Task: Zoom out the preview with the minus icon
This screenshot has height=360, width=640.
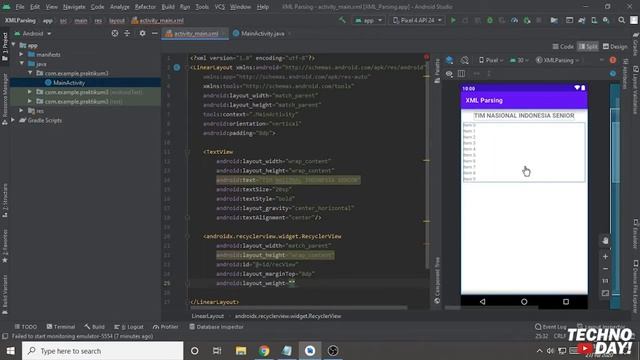Action: [x=605, y=269]
